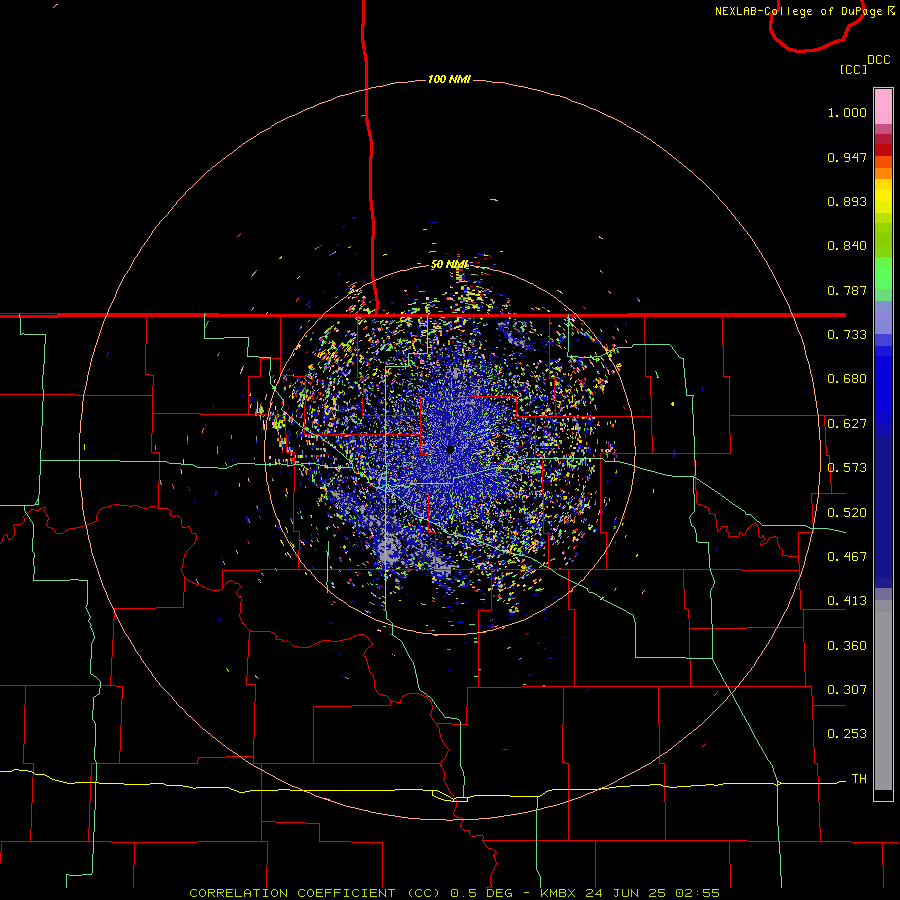Image resolution: width=900 pixels, height=900 pixels.
Task: Click the 0.680 legend value
Action: 847,379
